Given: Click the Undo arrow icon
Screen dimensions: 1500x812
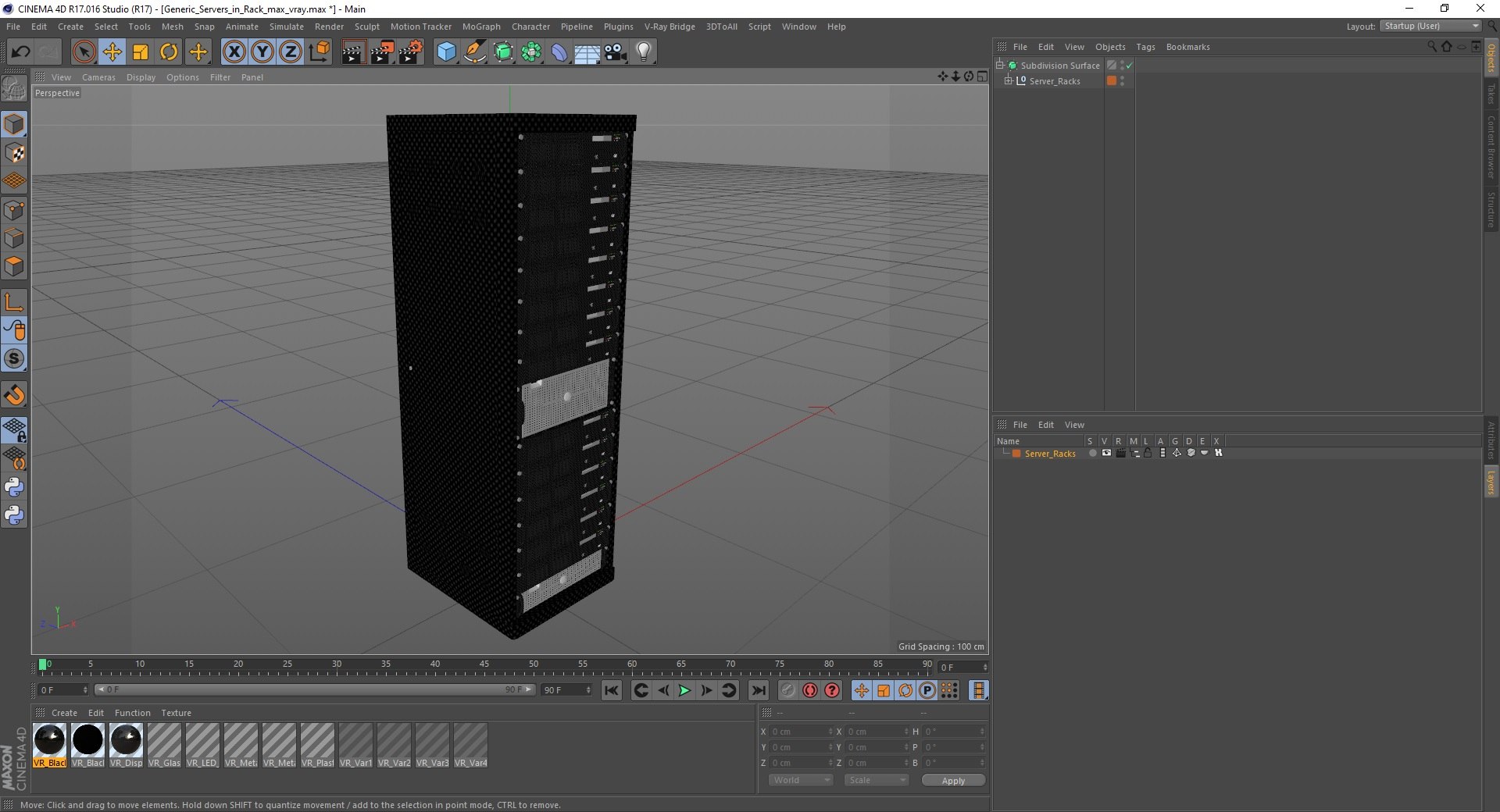Looking at the screenshot, I should (20, 52).
